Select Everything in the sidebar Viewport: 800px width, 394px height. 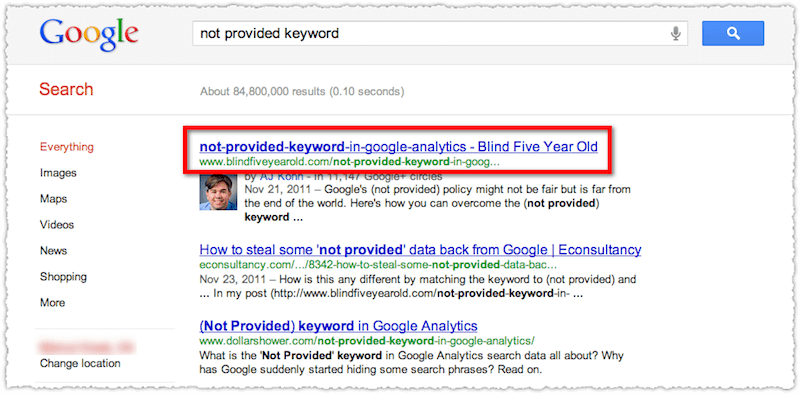(x=67, y=147)
